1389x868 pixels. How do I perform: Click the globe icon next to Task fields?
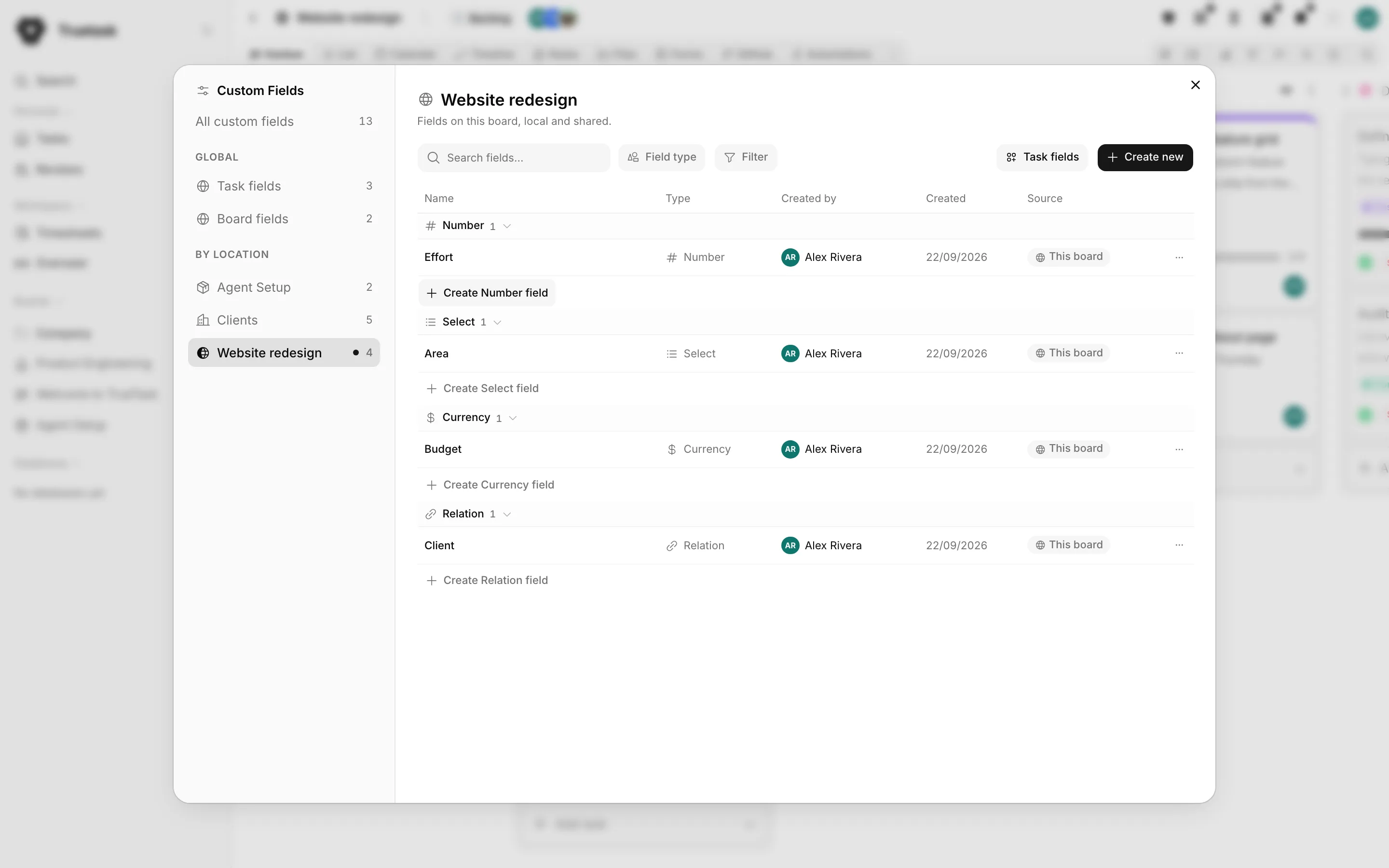click(203, 186)
